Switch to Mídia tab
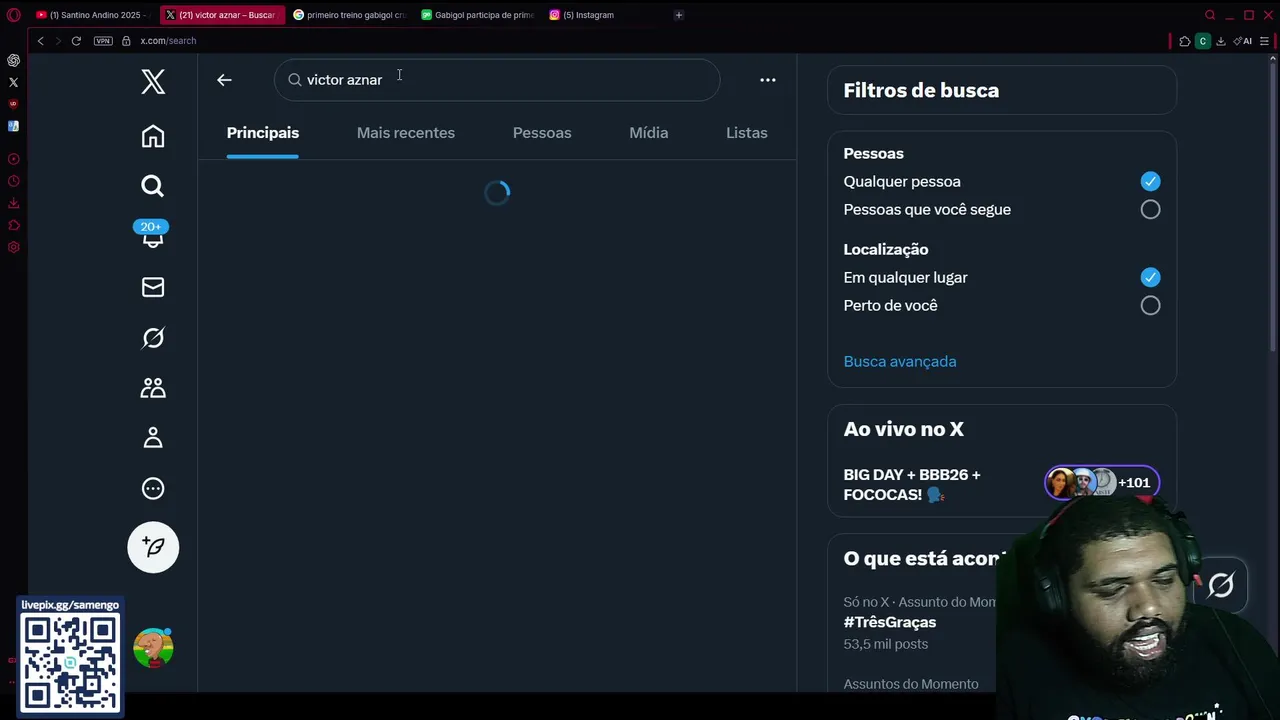 point(649,133)
